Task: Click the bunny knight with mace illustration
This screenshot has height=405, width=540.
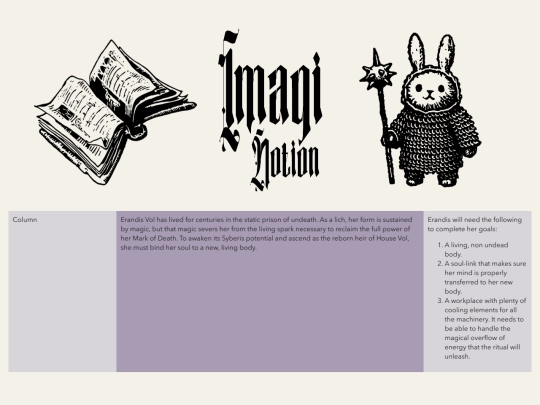Action: point(420,110)
